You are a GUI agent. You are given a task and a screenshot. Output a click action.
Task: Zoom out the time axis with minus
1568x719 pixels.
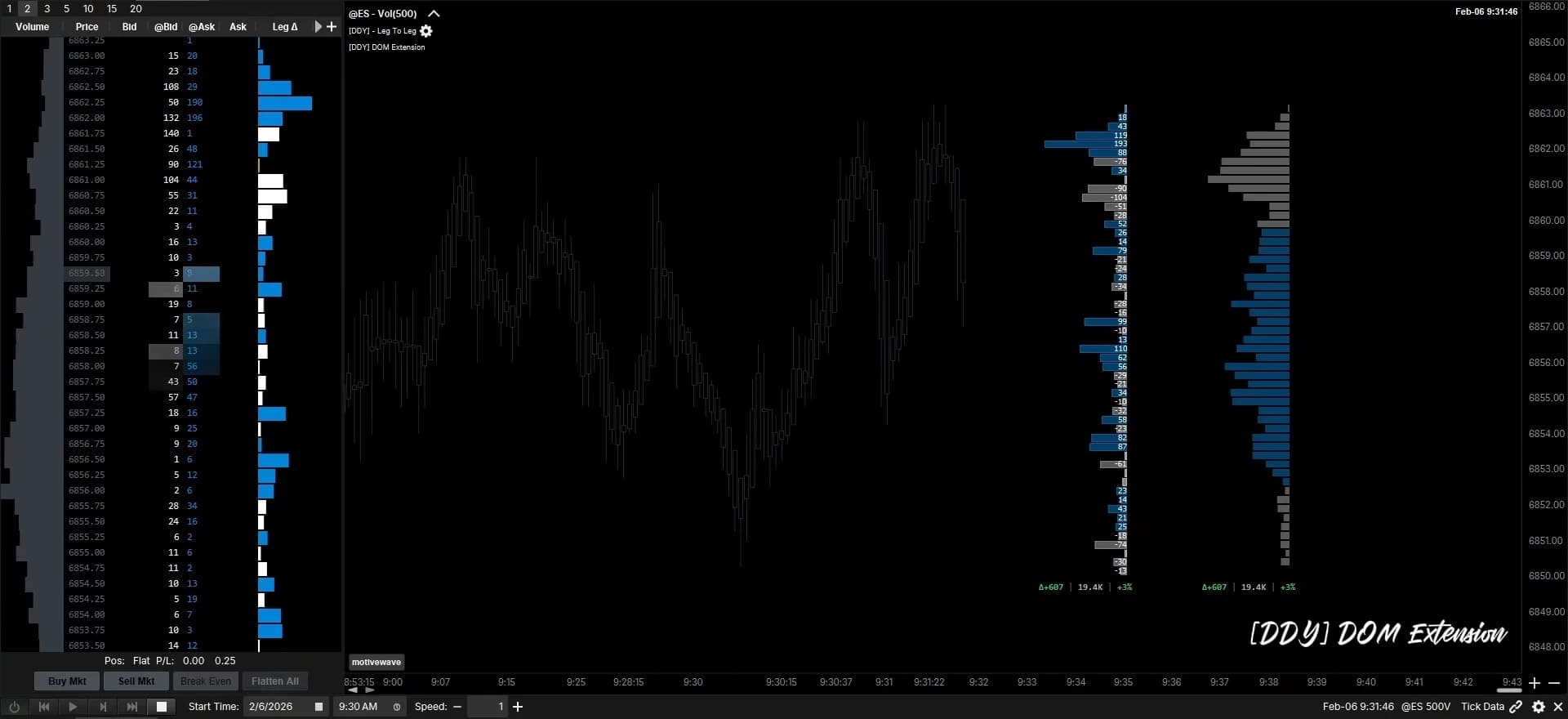point(1554,683)
